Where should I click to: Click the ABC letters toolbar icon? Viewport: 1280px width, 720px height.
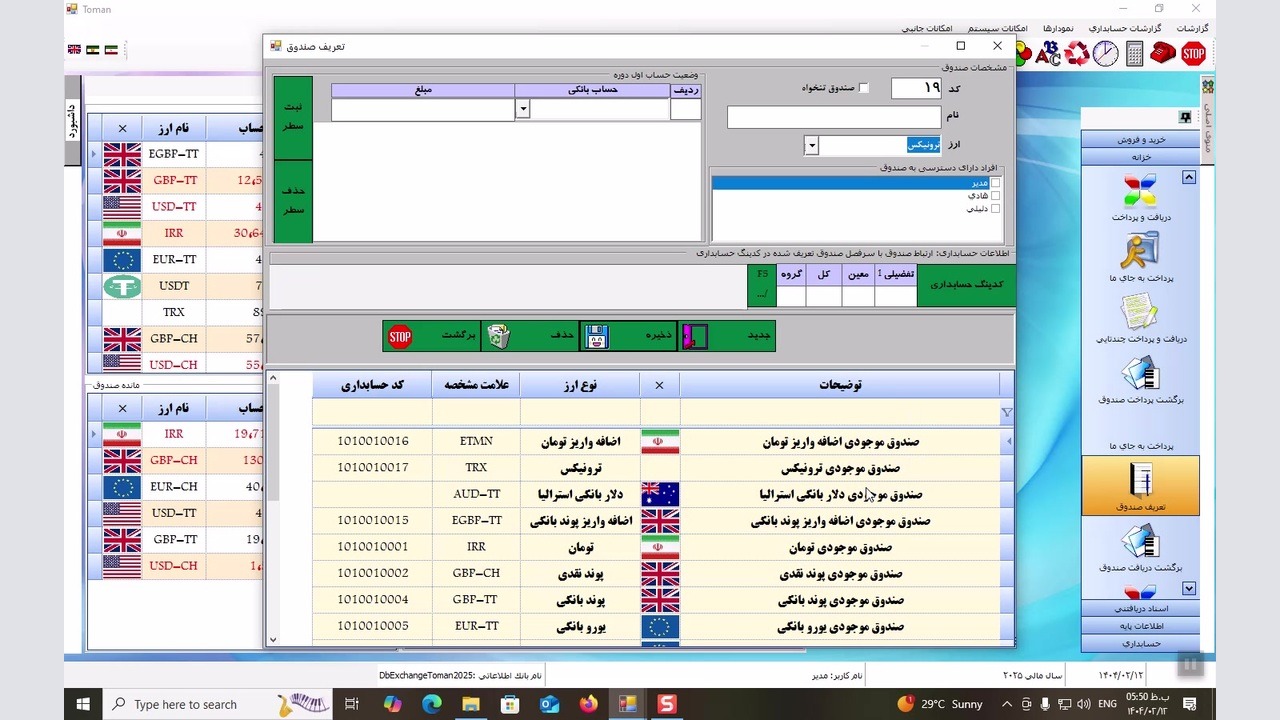point(1048,53)
